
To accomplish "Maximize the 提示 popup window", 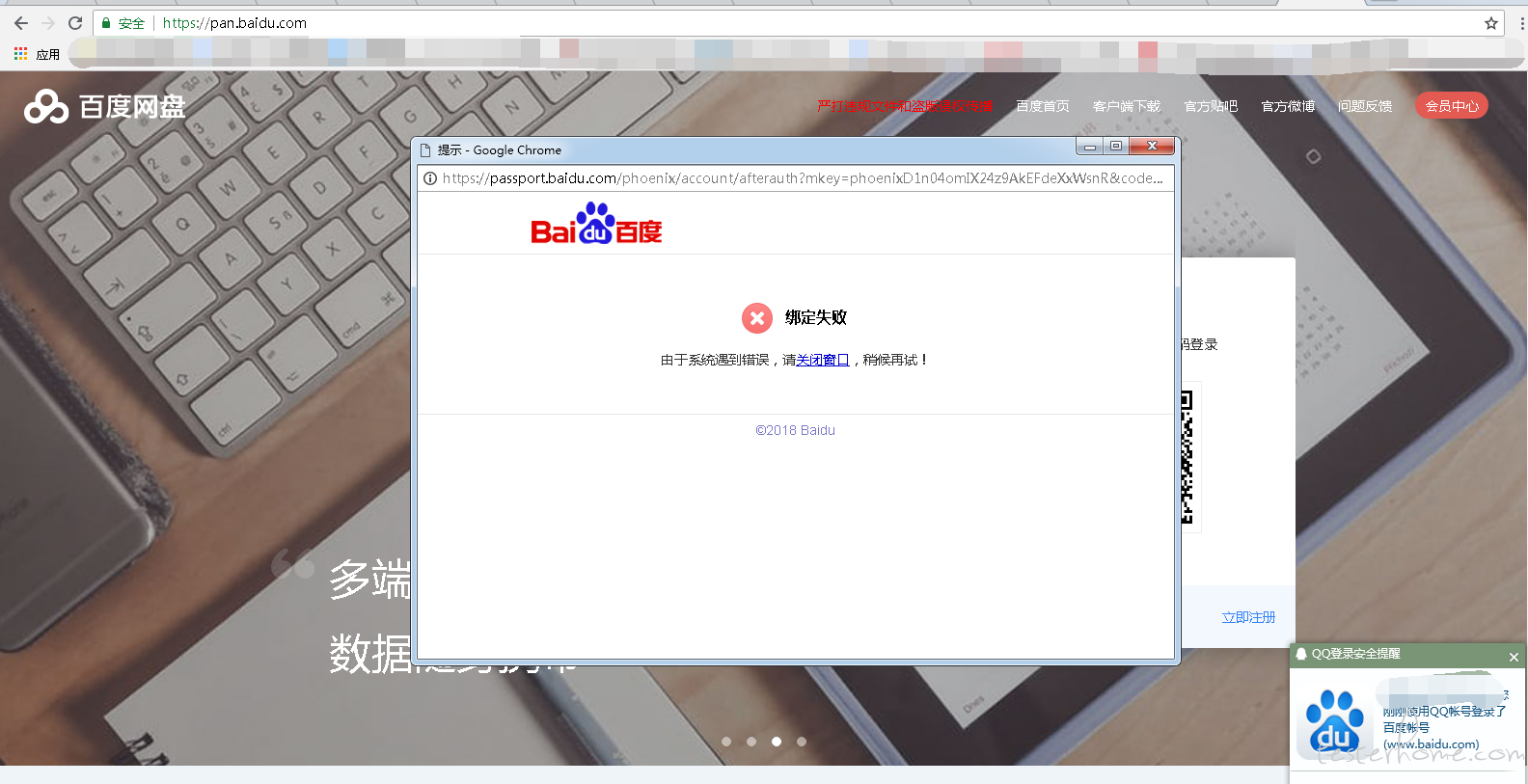I will pyautogui.click(x=1115, y=147).
